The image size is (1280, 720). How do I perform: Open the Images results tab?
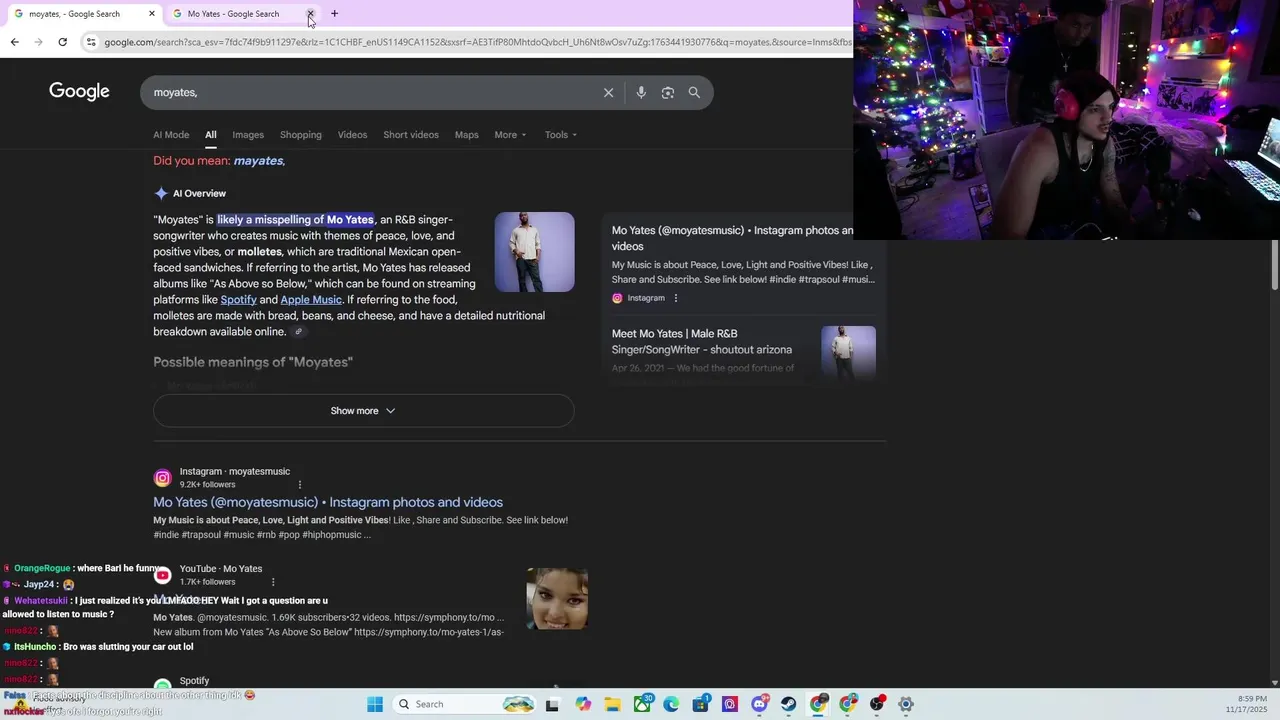tap(248, 135)
